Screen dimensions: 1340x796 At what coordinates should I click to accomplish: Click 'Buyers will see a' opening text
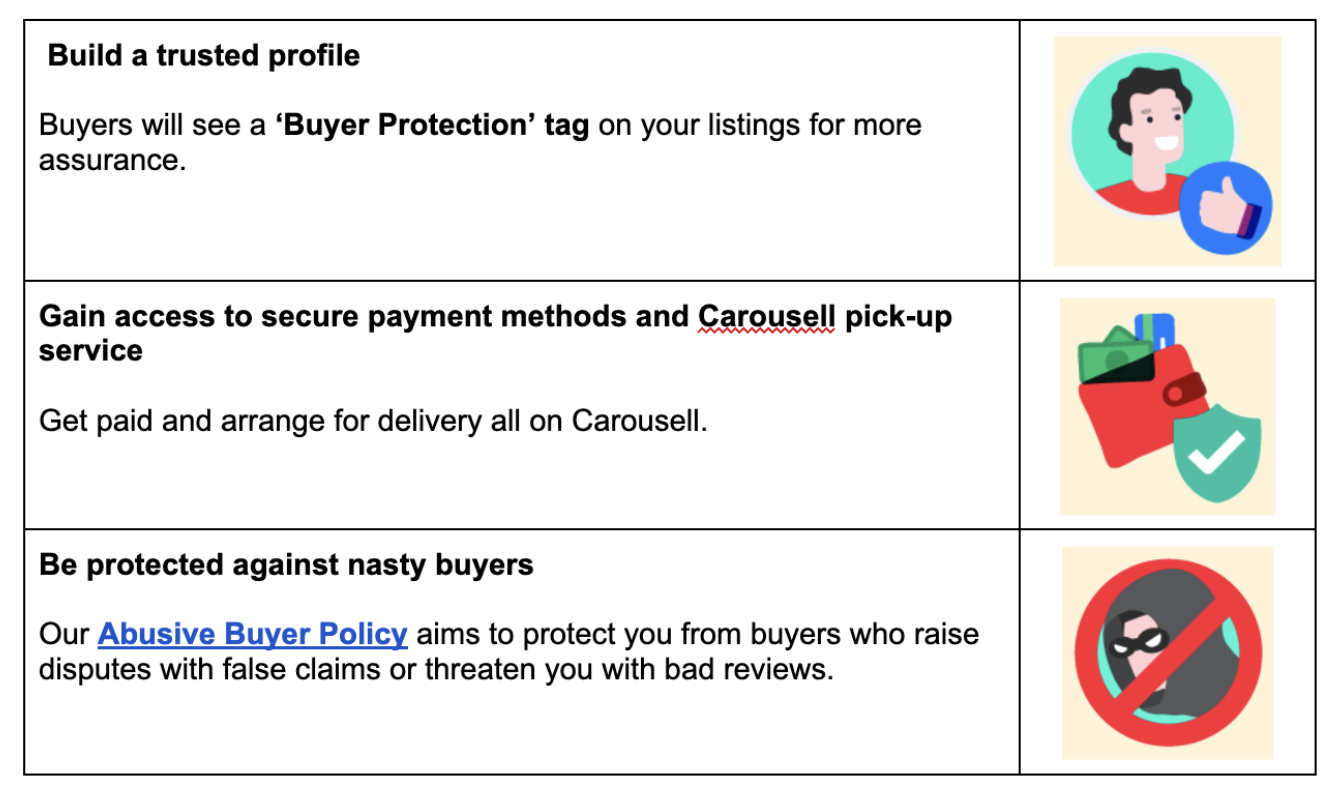(152, 125)
